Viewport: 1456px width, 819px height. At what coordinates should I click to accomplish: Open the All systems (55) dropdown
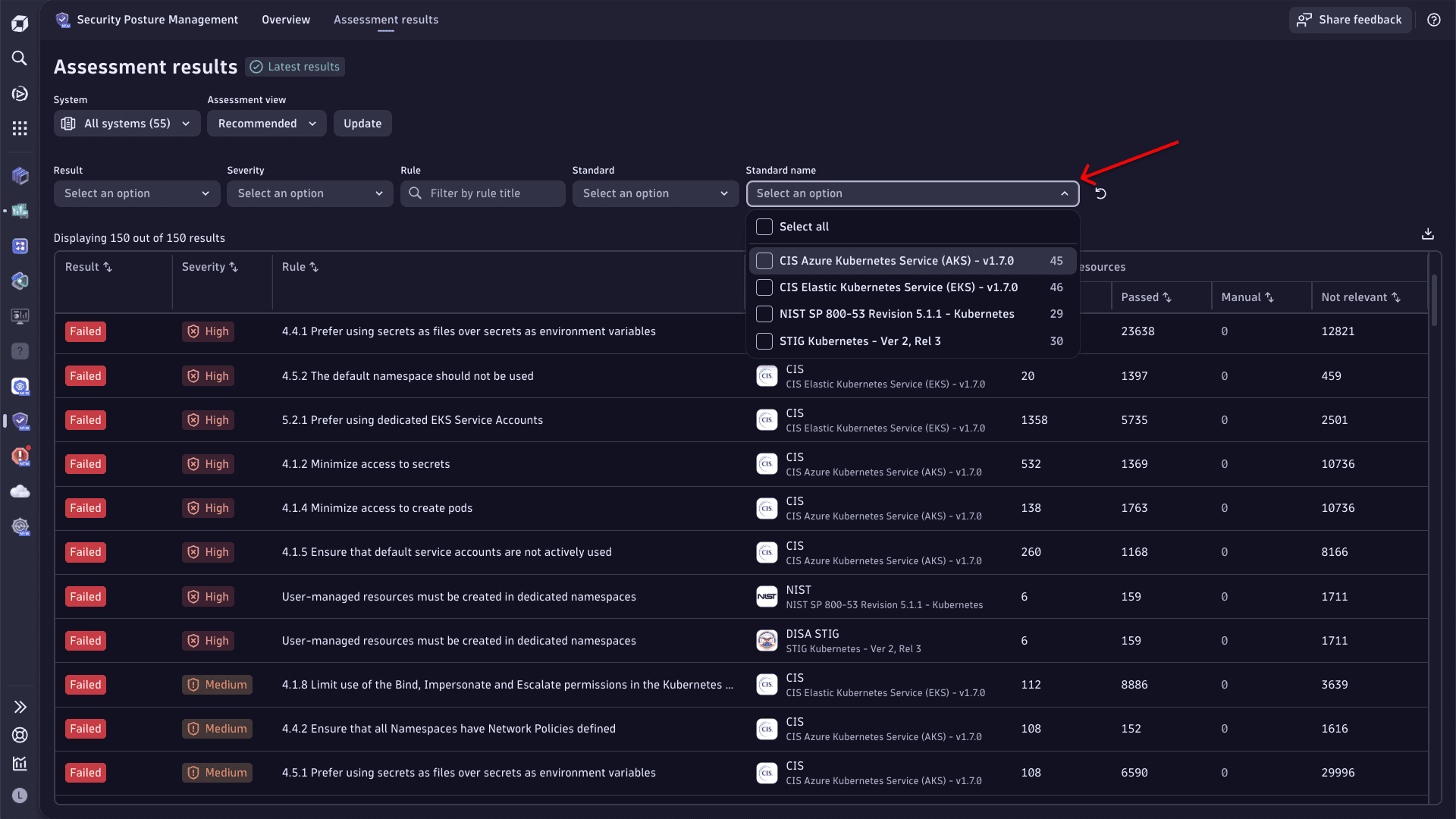point(127,124)
